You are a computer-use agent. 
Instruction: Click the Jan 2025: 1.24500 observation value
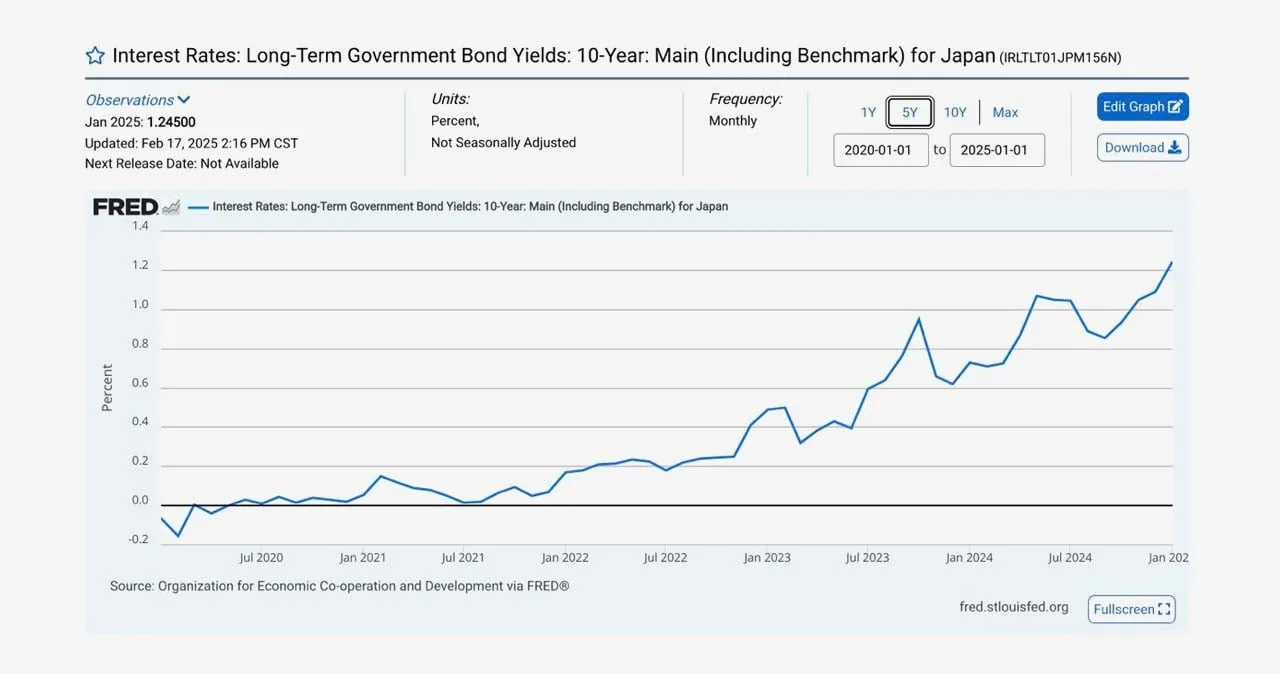pos(140,122)
